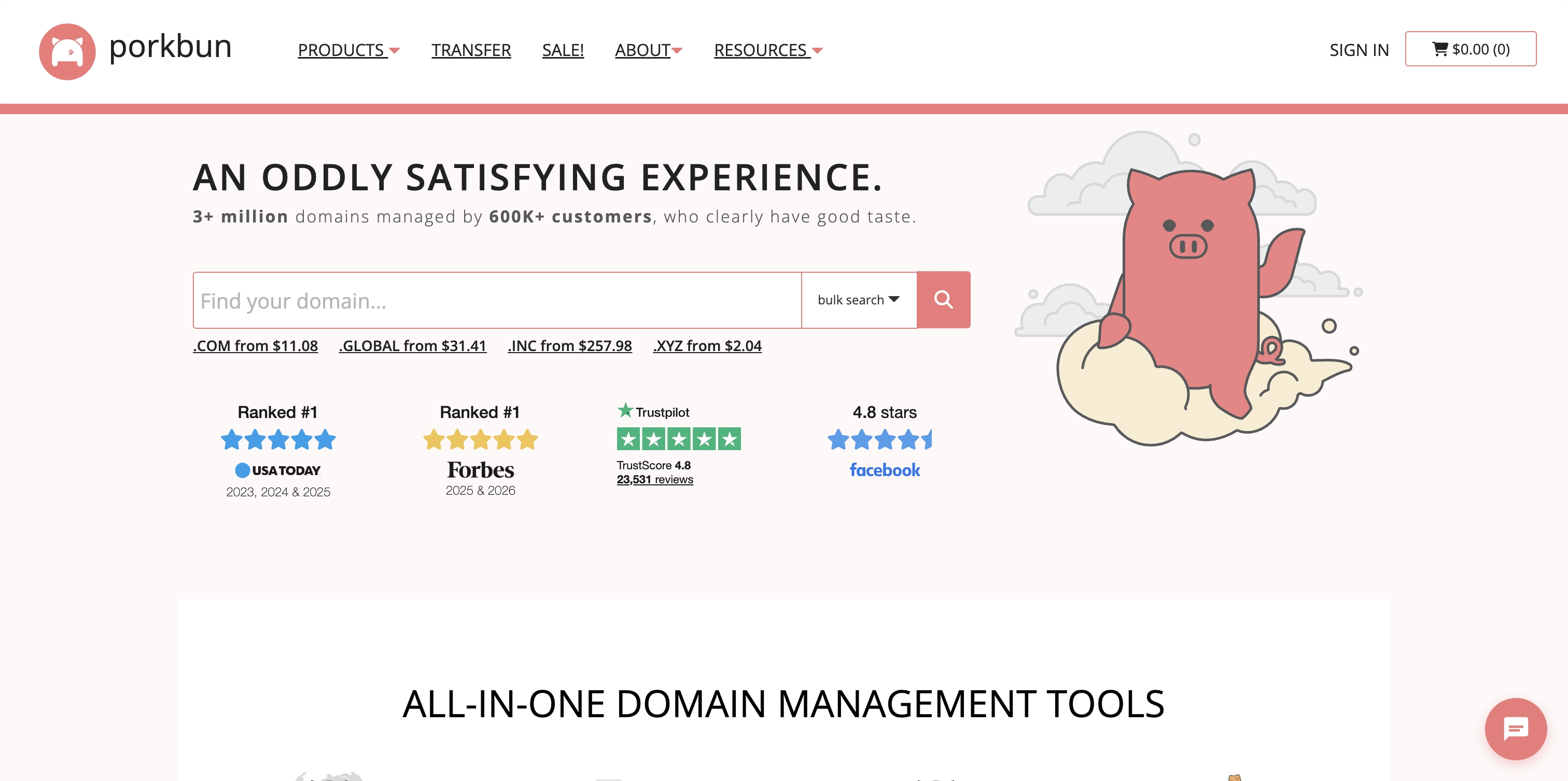
Task: Click the 2025 & 2026 text
Action: pos(480,491)
